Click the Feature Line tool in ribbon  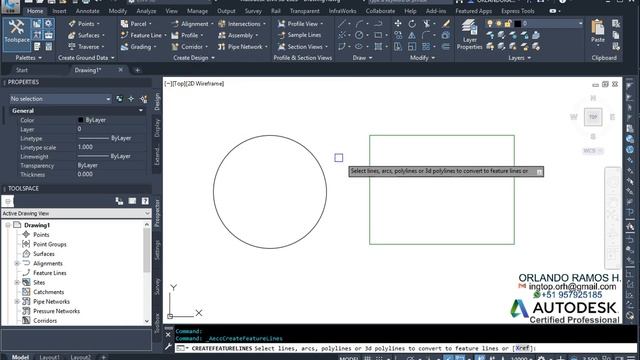pos(143,36)
